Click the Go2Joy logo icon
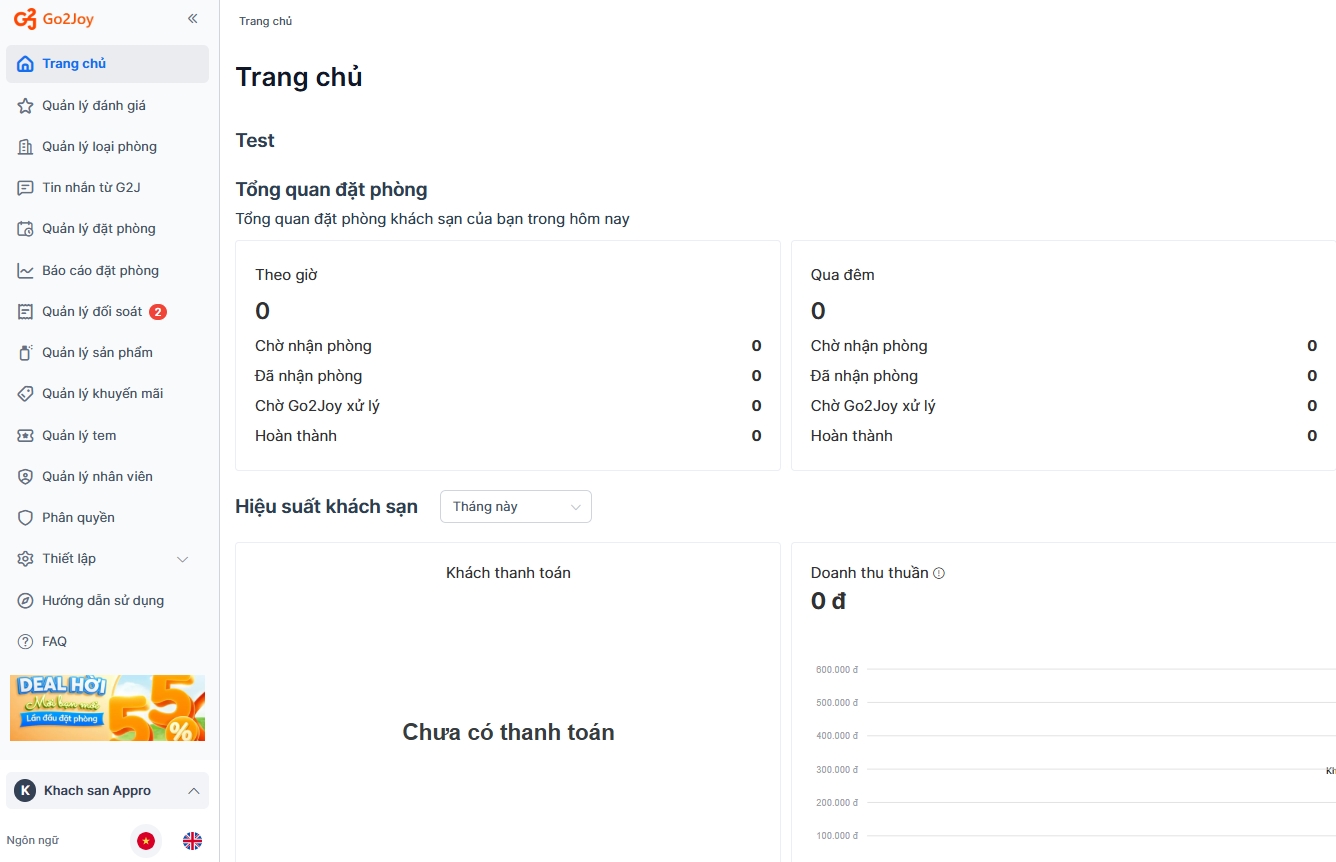Viewport: 1336px width, 862px height. (25, 19)
